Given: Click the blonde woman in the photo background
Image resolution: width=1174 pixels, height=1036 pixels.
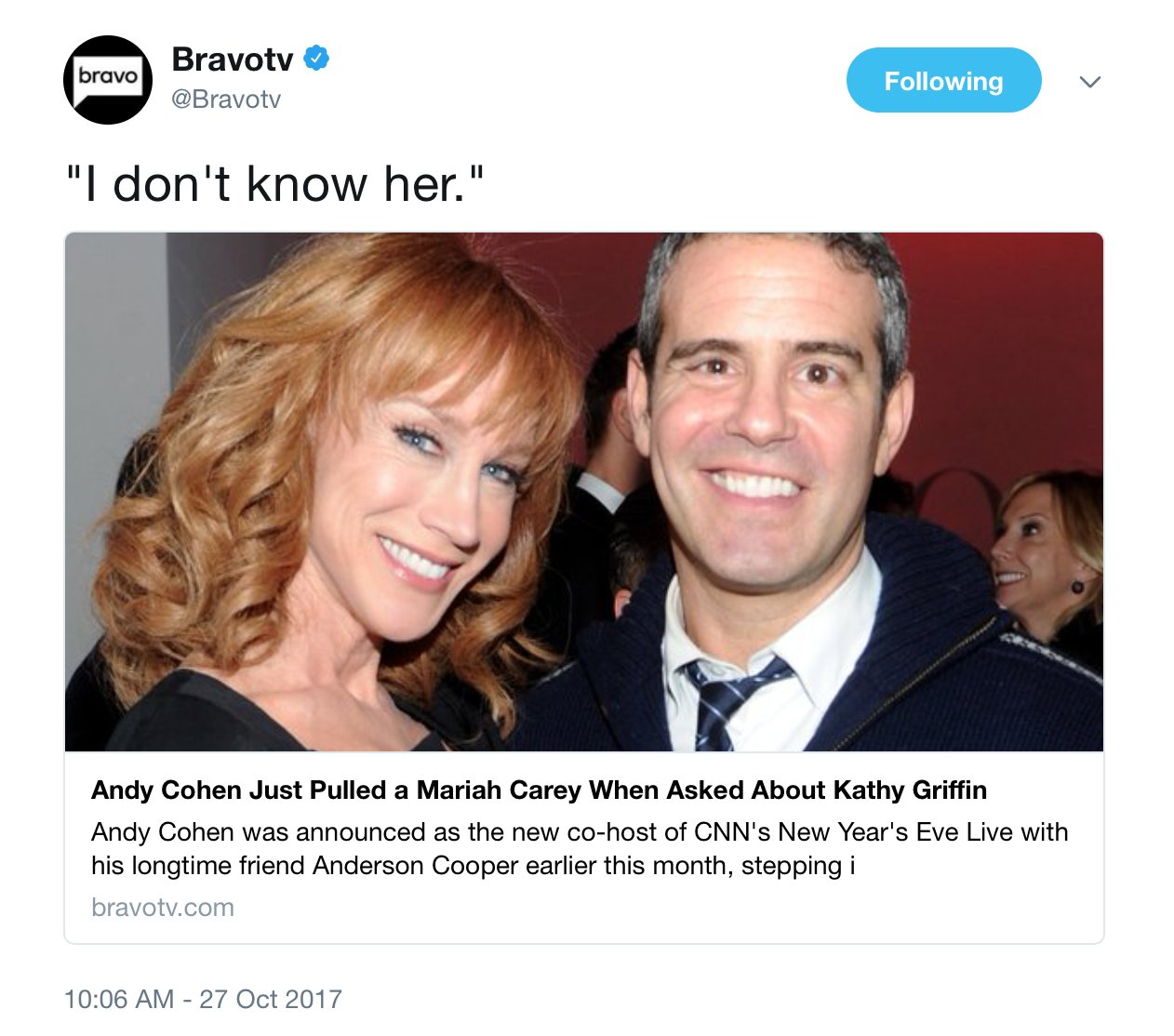Looking at the screenshot, I should point(1047,558).
